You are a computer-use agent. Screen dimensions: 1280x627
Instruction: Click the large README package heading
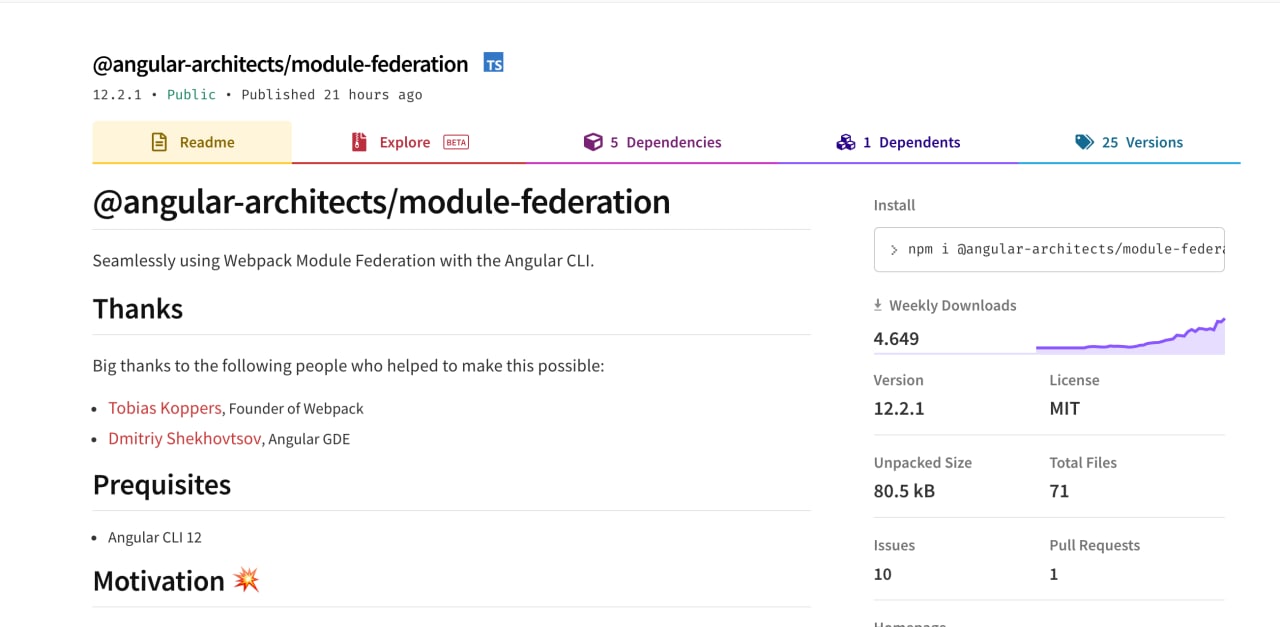(x=381, y=201)
